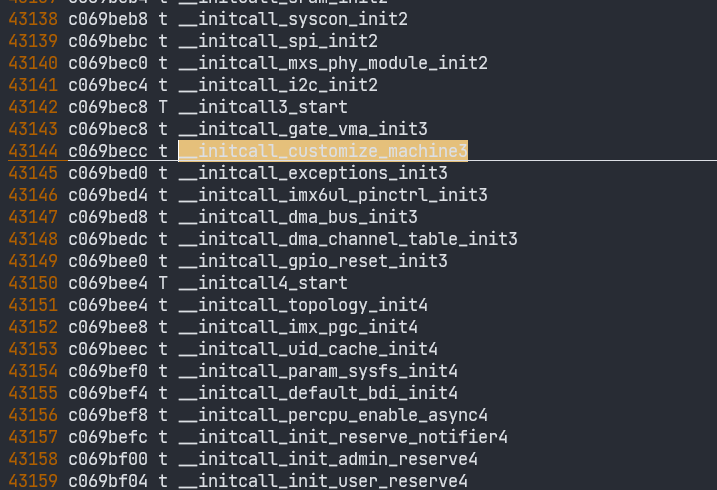Click the __initcall3_start symbol text
The width and height of the screenshot is (717, 490).
pyautogui.click(x=263, y=107)
